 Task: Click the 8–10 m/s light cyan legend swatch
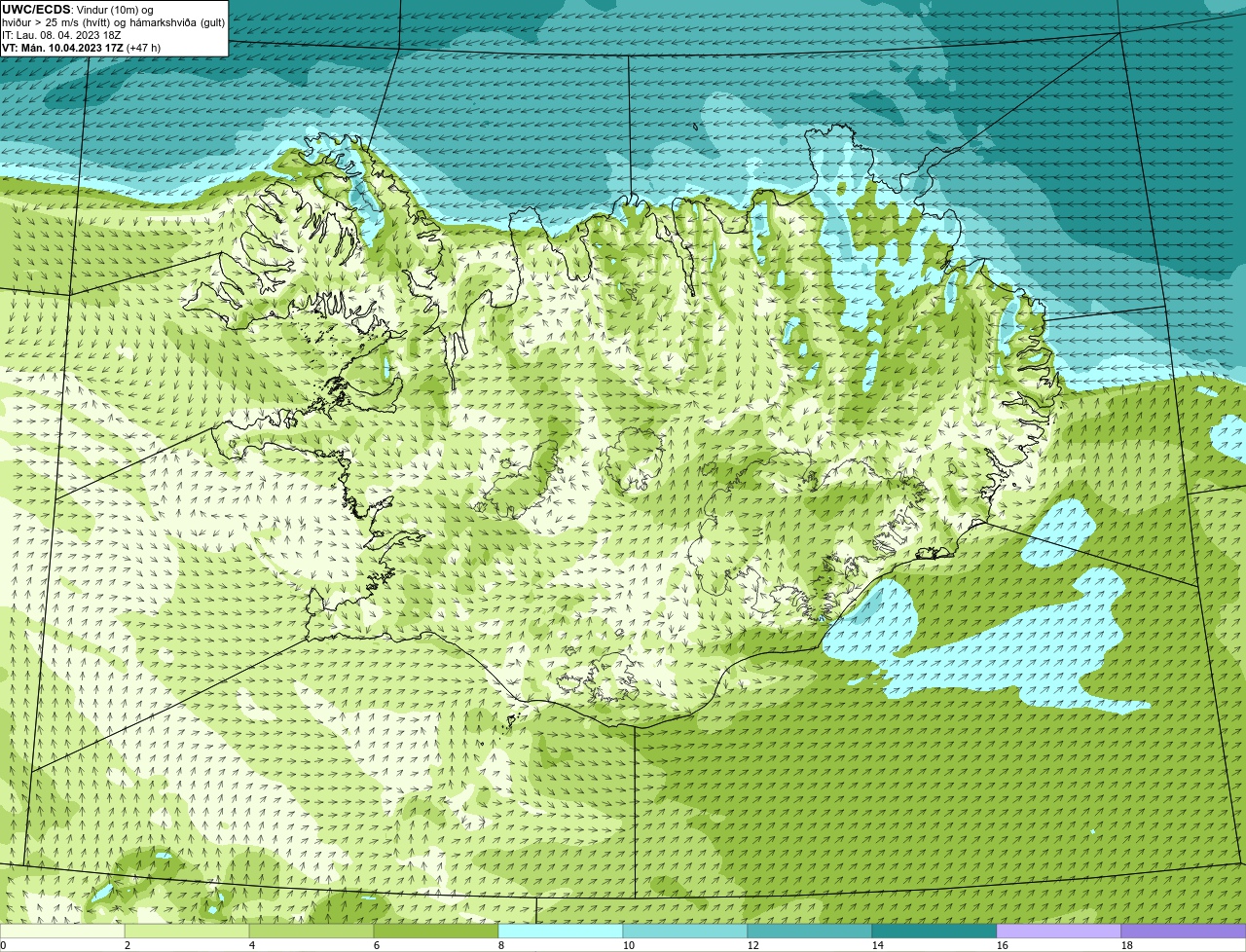coord(561,931)
